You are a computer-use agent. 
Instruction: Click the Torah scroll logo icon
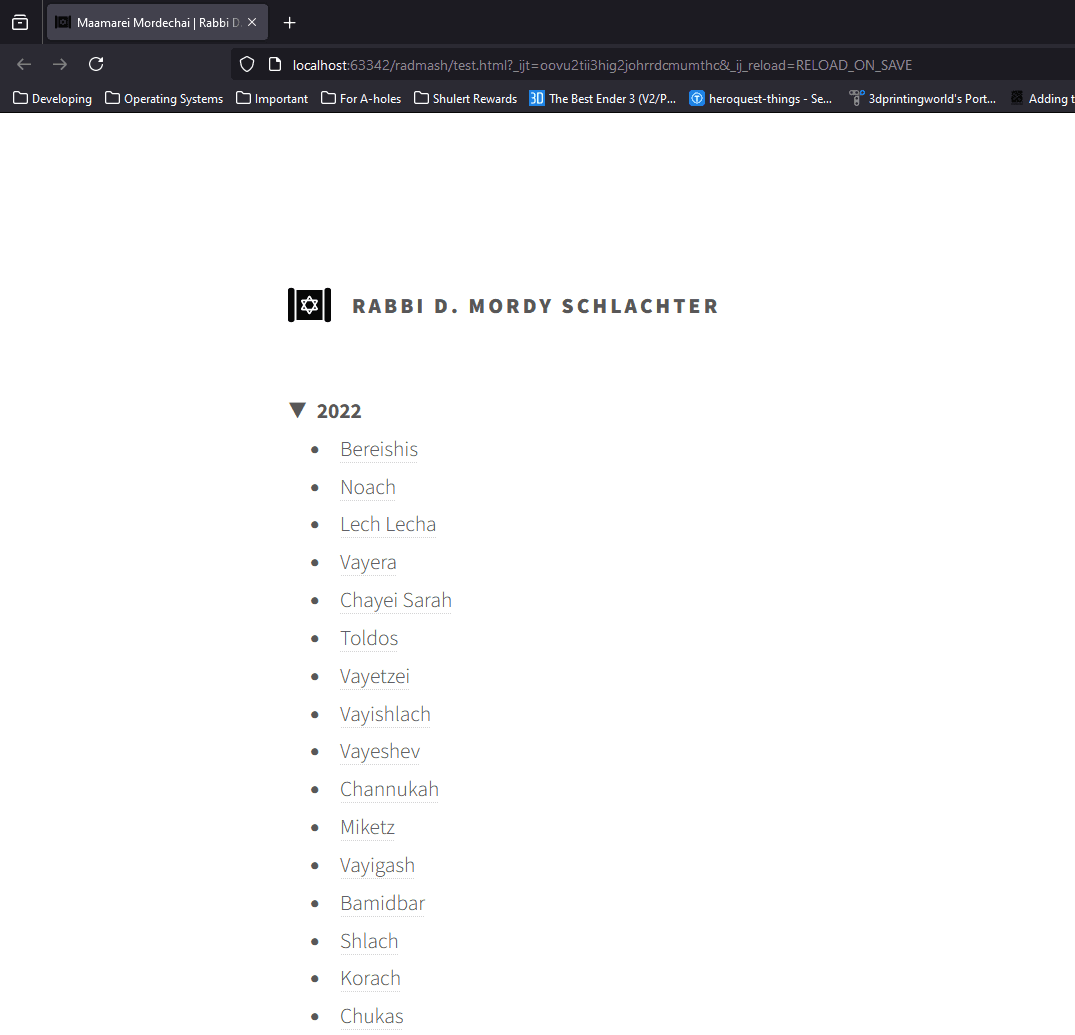coord(309,305)
